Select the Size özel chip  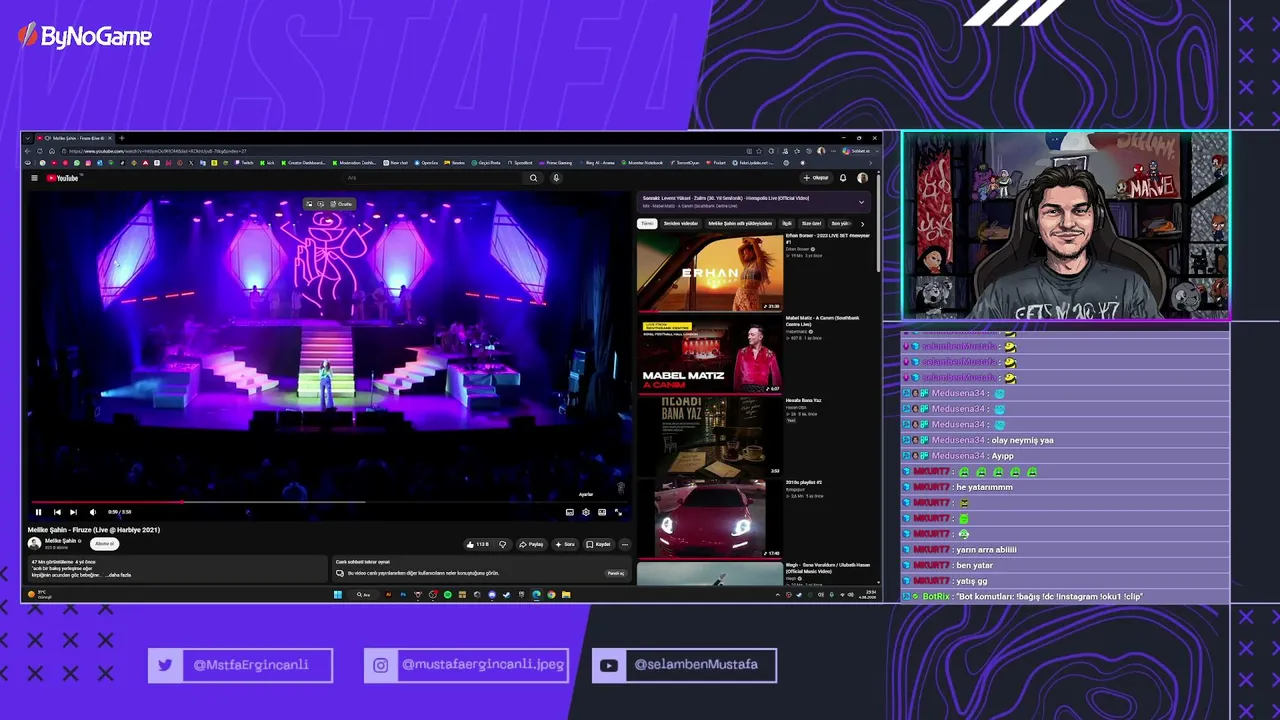click(811, 224)
